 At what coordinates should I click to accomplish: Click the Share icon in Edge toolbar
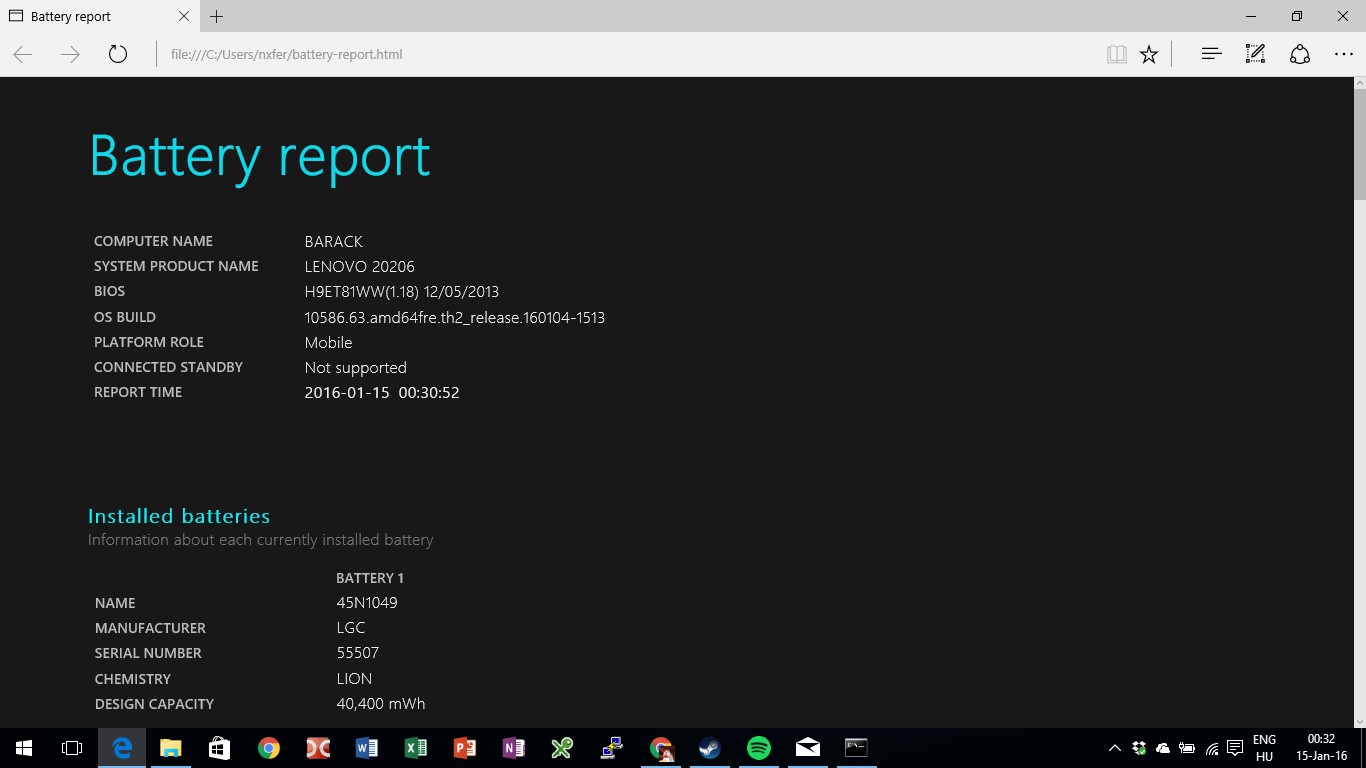[1299, 54]
